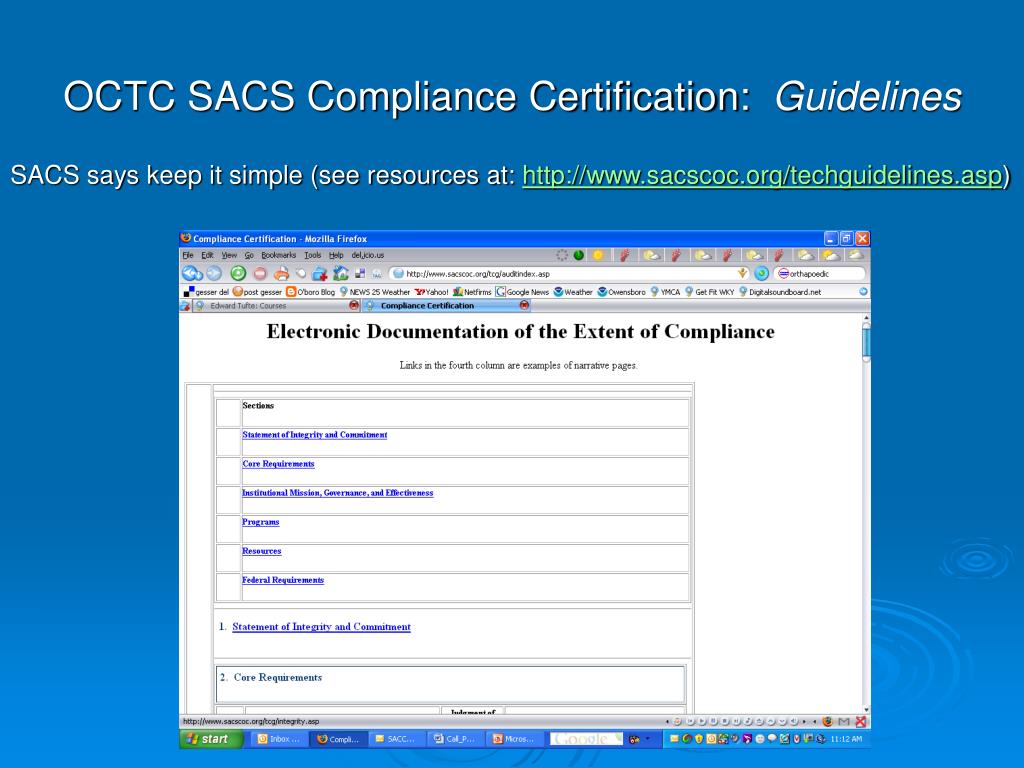Follow the techguidelines.asp link on the slide
The width and height of the screenshot is (1024, 768).
762,175
